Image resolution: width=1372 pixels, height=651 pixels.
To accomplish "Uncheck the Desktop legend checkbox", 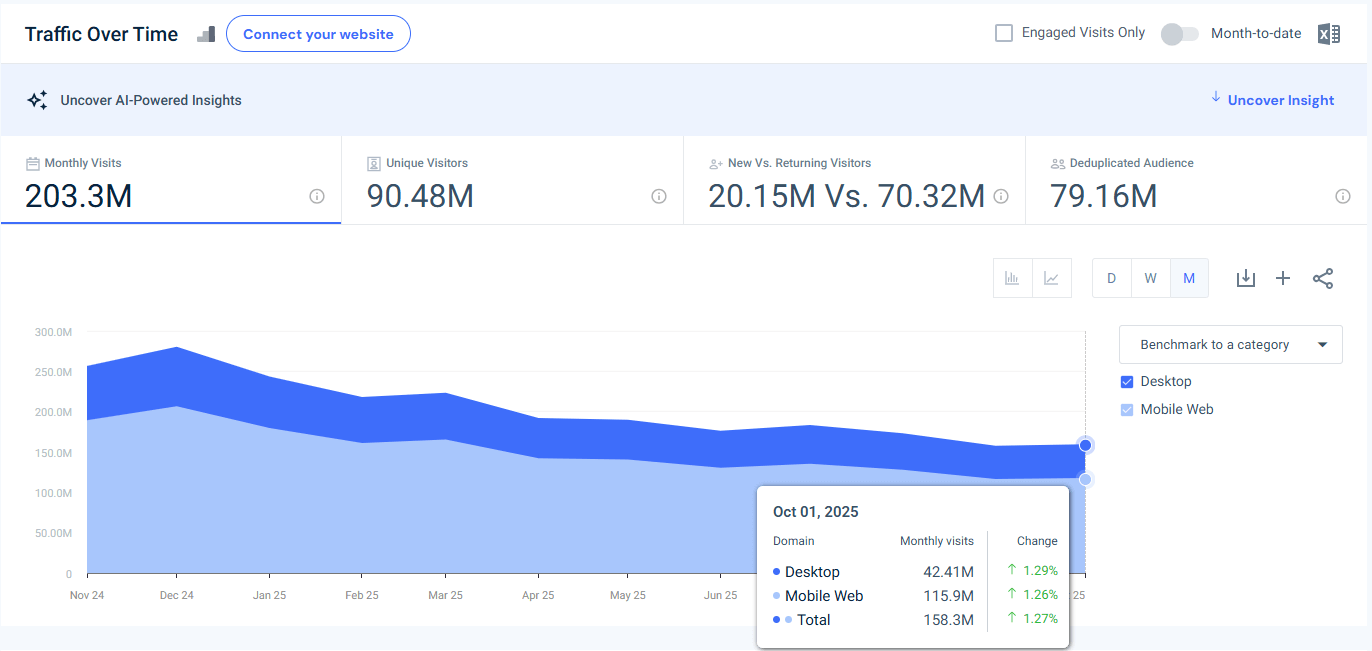I will coord(1128,381).
